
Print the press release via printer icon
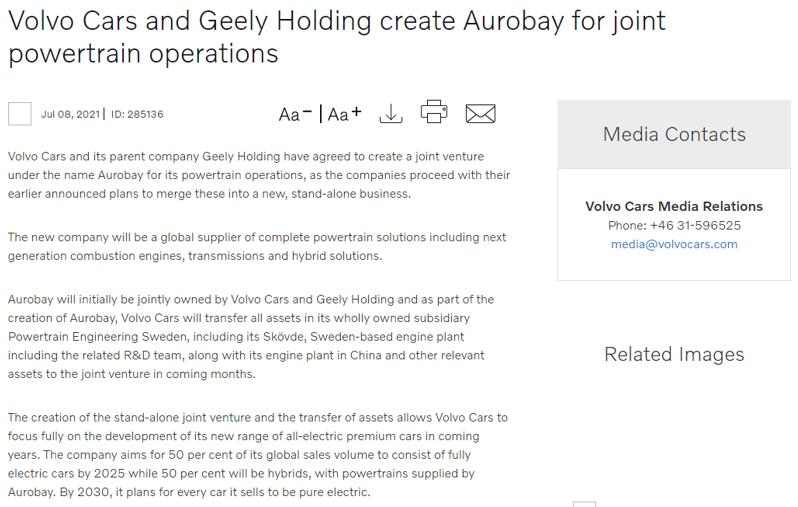tap(434, 111)
